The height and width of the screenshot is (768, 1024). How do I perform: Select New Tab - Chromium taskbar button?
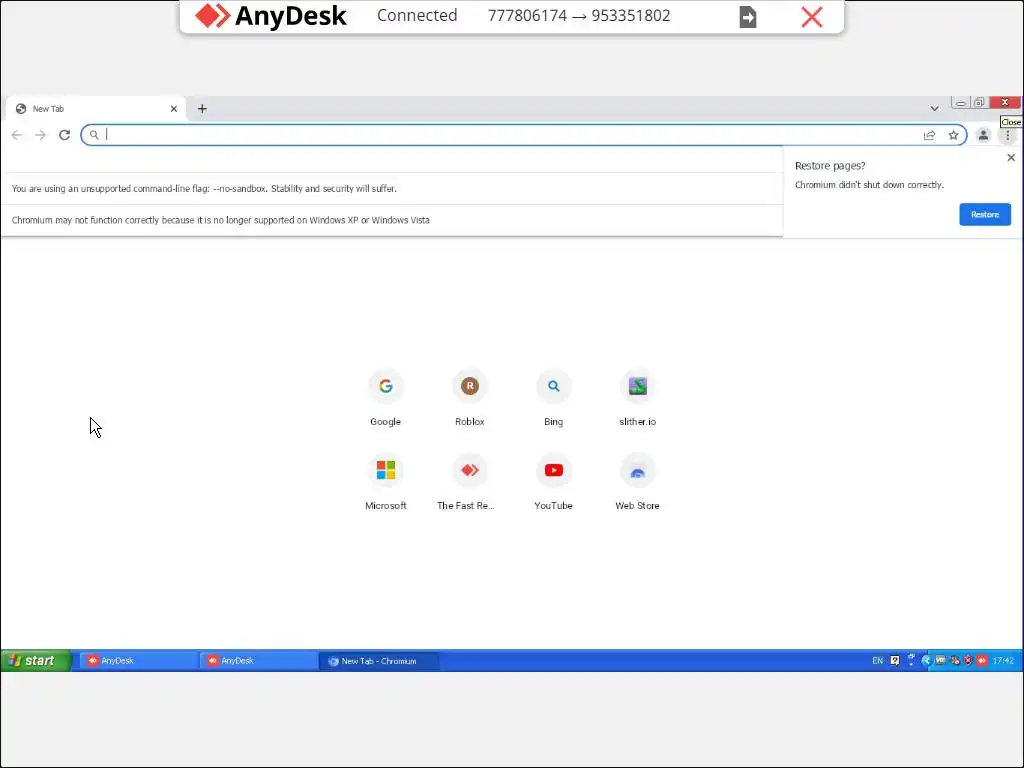click(379, 661)
